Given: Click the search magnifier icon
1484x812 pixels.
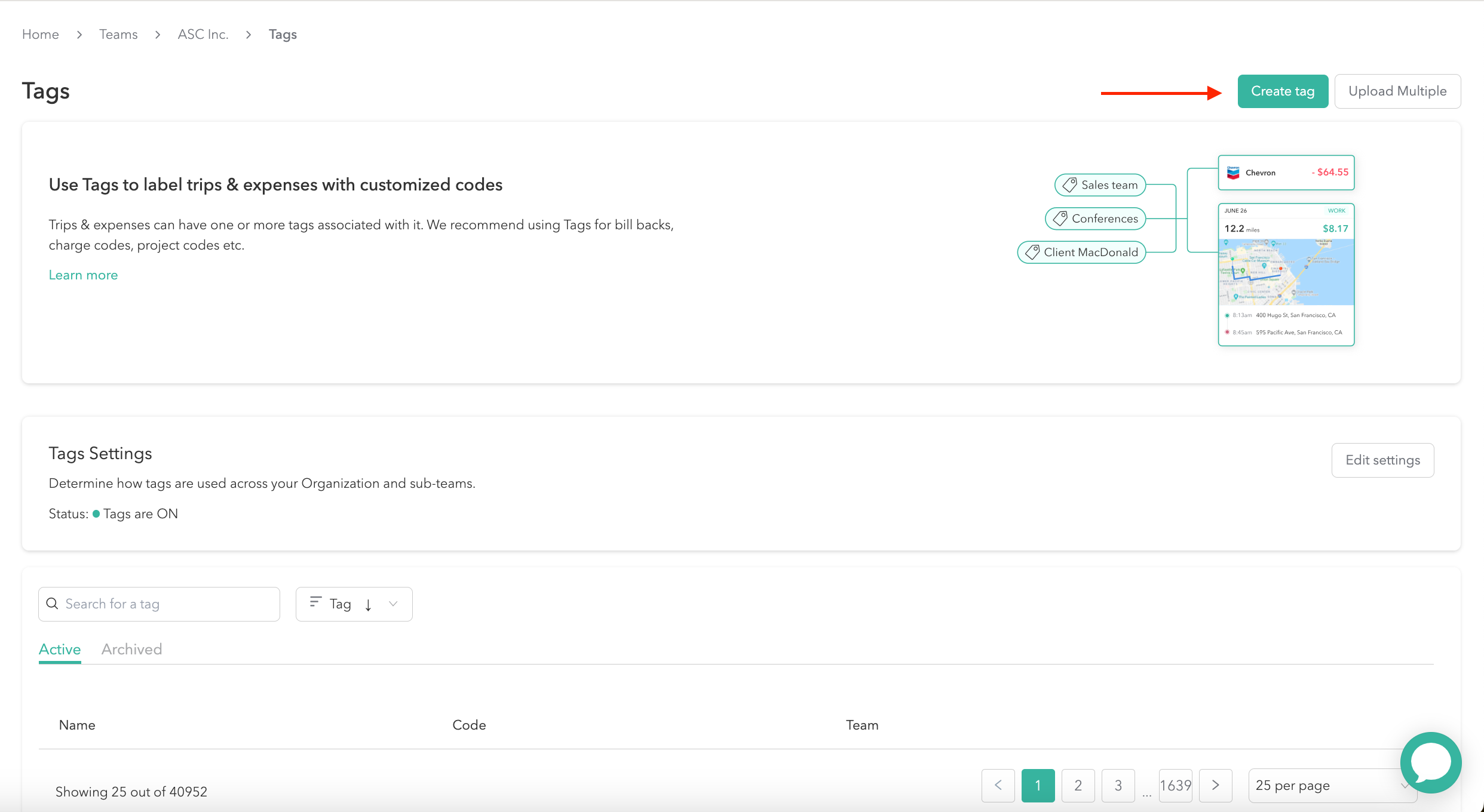Looking at the screenshot, I should tap(53, 604).
